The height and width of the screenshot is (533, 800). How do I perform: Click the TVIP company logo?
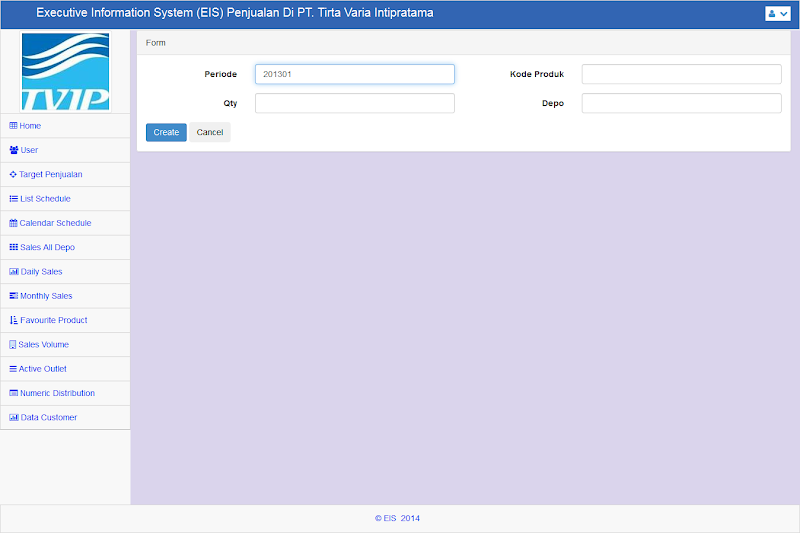[65, 71]
